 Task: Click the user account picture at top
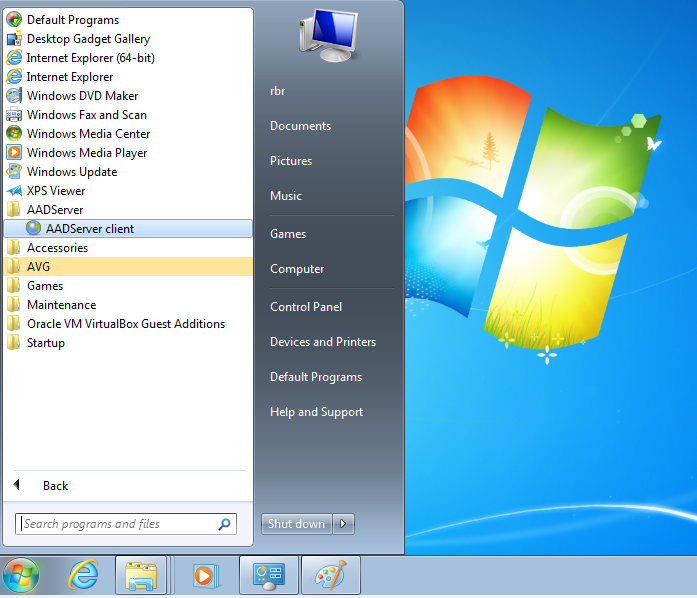(x=328, y=35)
